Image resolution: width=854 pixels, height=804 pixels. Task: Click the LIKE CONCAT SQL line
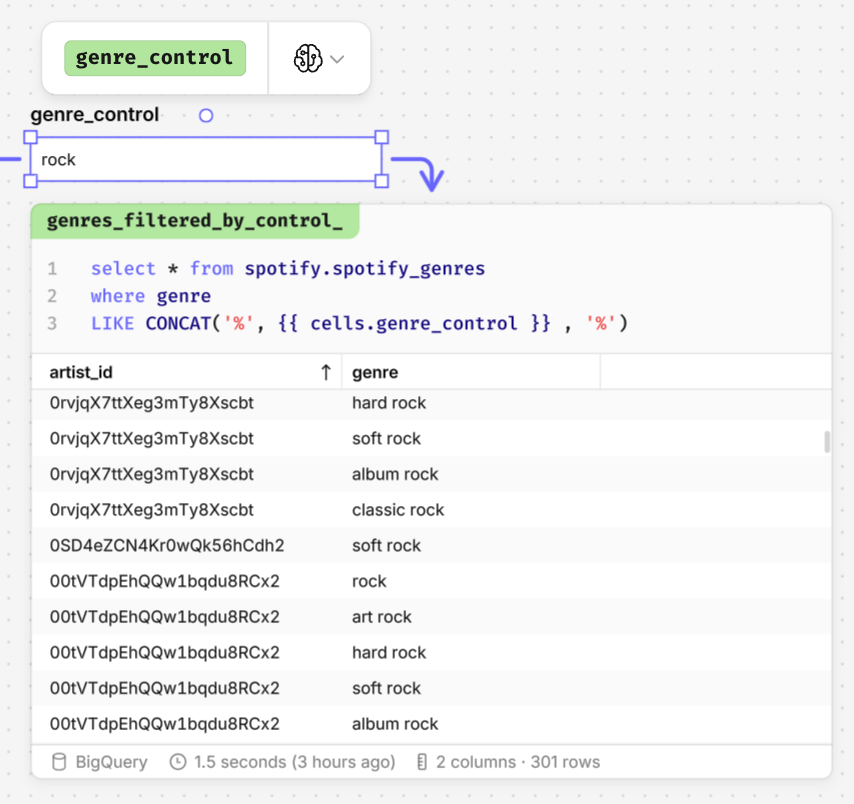[359, 324]
